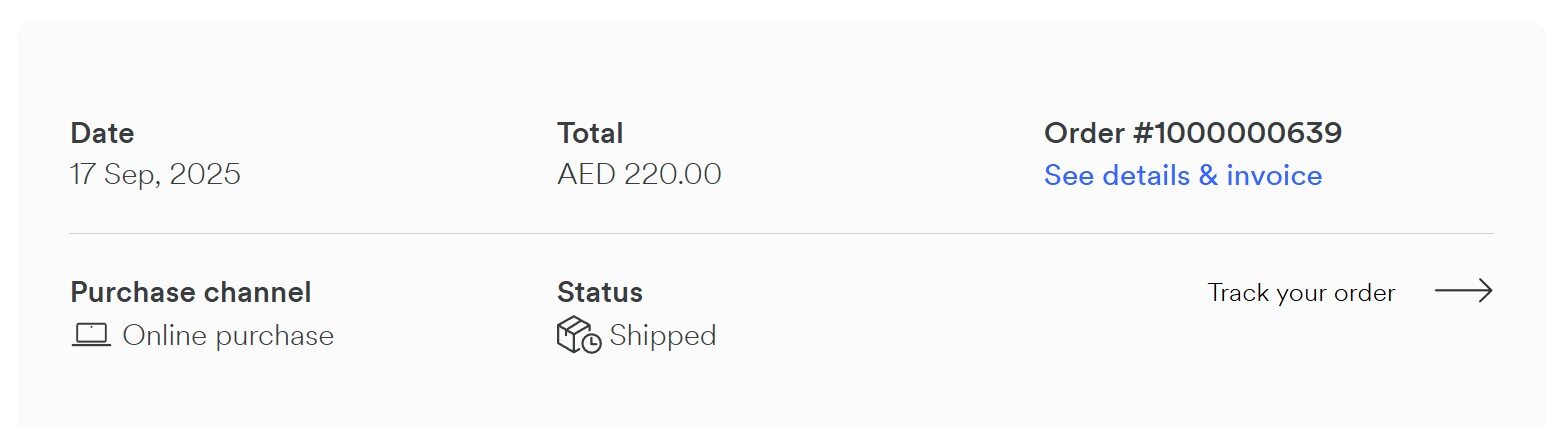Click the Shipped status text
Screen dimensions: 1566x426
[x=662, y=335]
